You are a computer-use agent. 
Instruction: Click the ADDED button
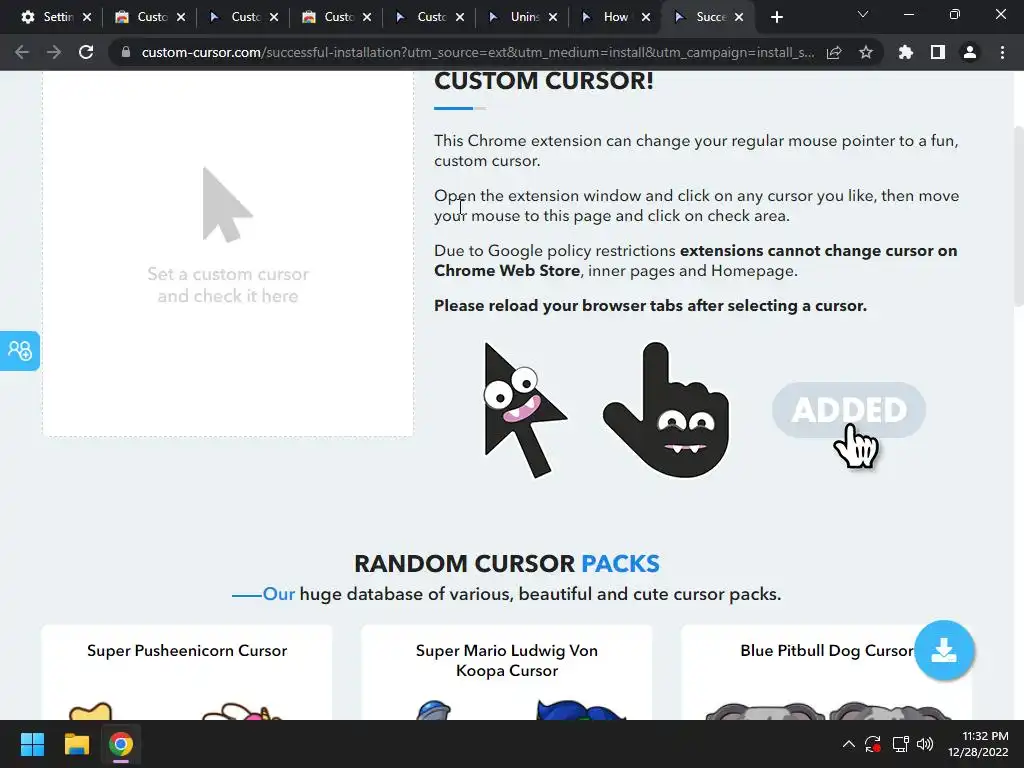[x=849, y=410]
